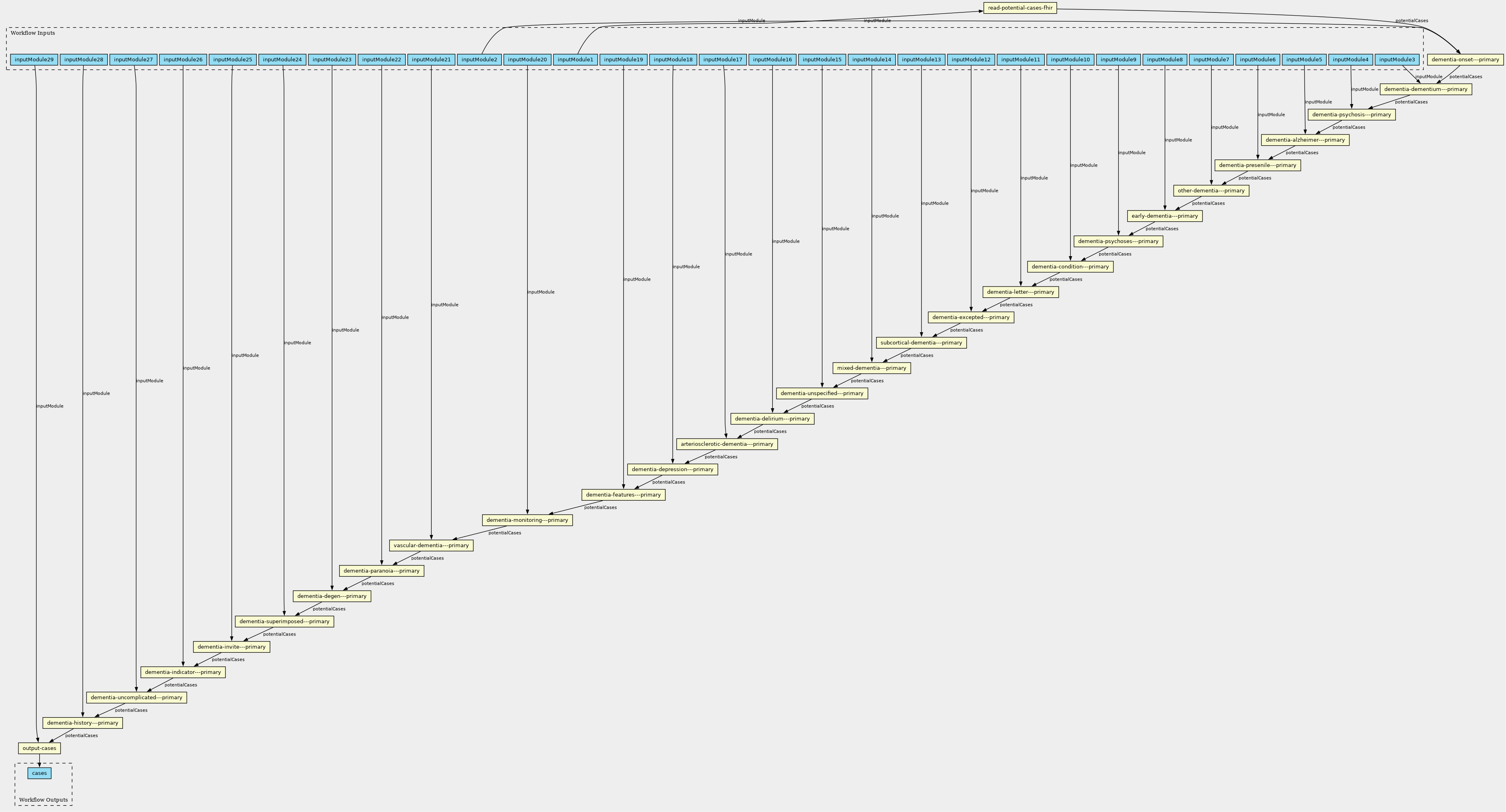Click the dementia-psychosis---primary node
This screenshot has width=1506, height=812.
point(1352,114)
